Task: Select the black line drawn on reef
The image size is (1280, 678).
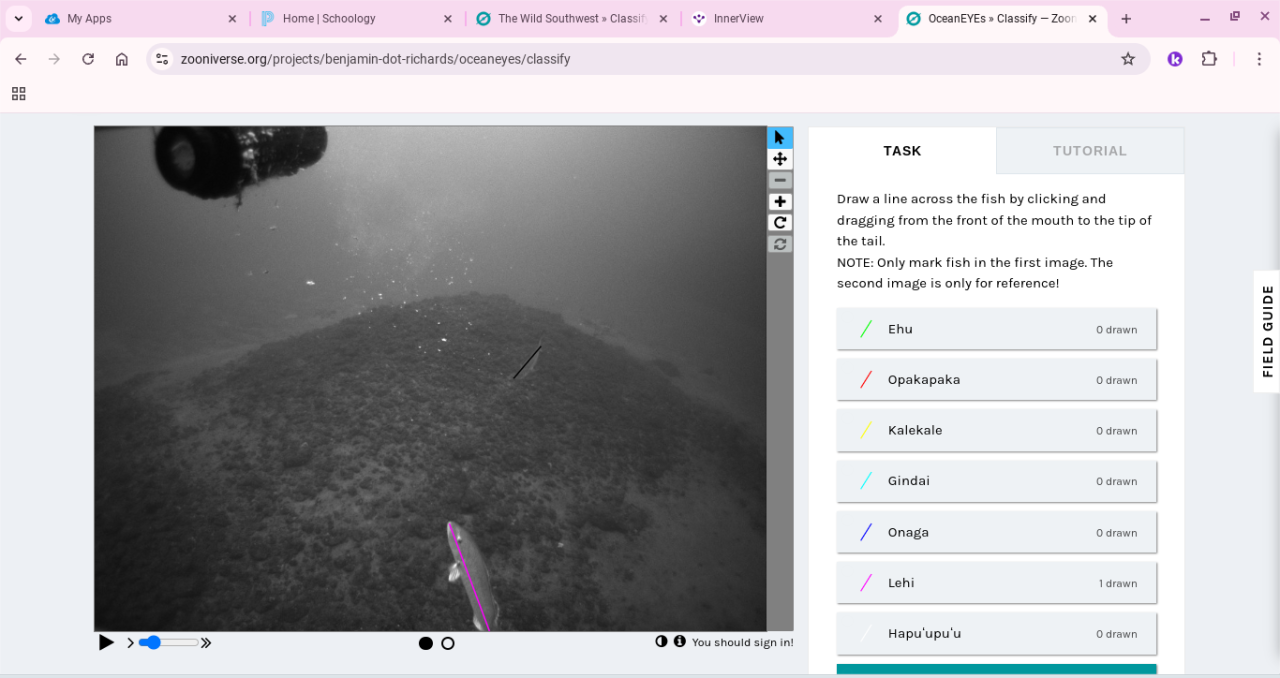Action: (x=527, y=362)
